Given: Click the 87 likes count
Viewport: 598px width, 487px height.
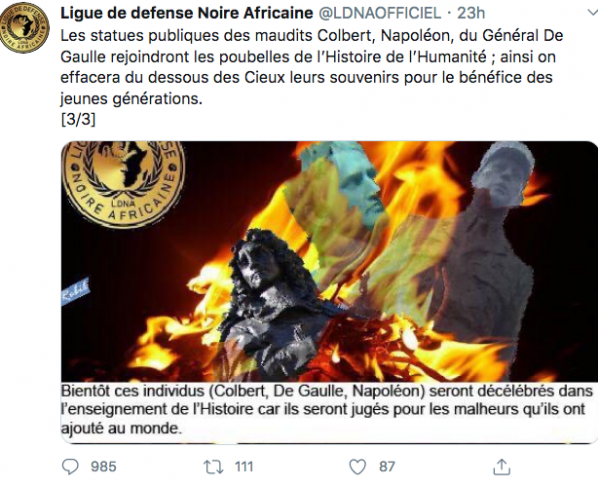Looking at the screenshot, I should pyautogui.click(x=387, y=467).
